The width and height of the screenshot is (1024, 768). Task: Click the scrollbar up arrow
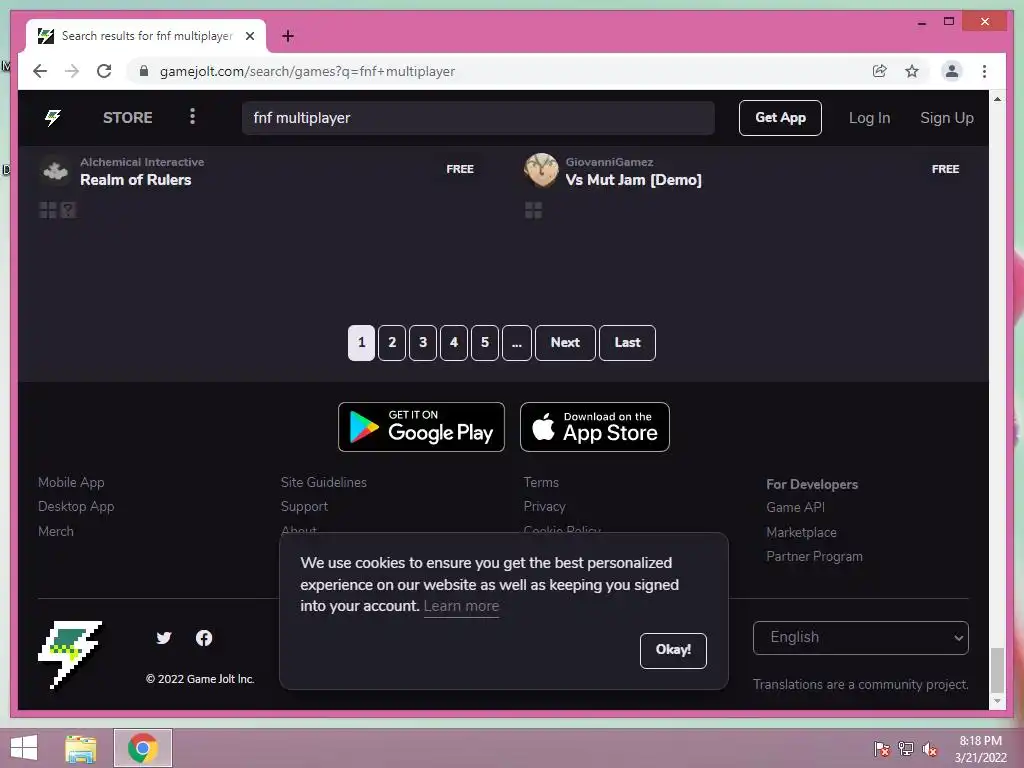point(997,99)
